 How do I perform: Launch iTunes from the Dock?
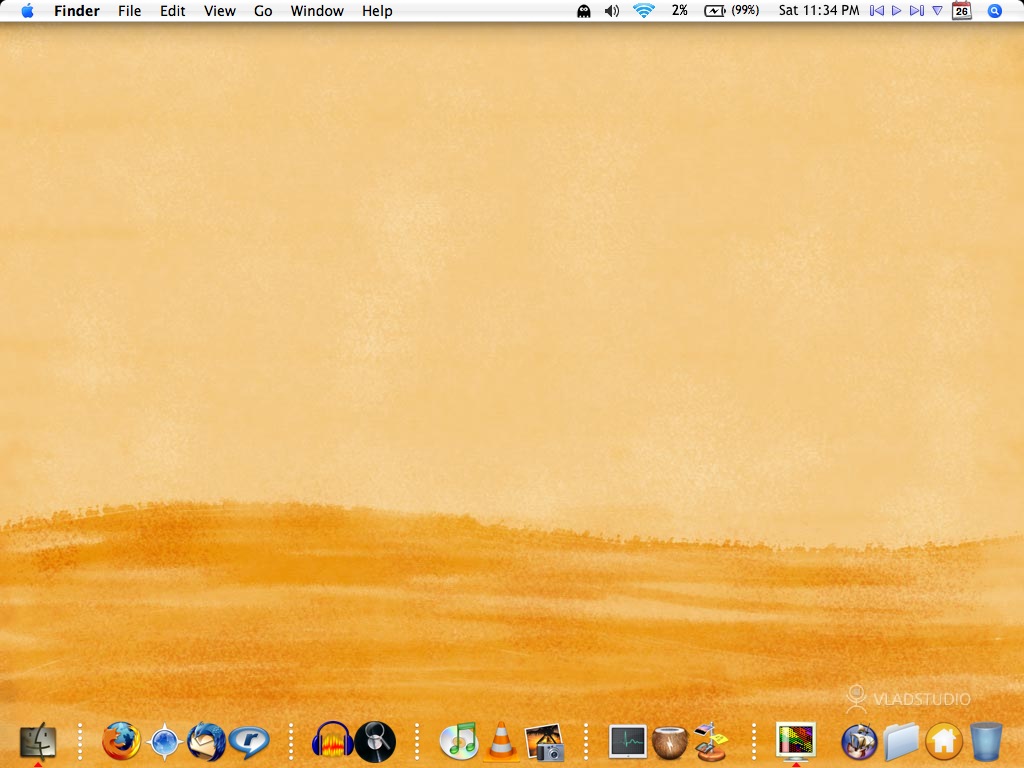(x=458, y=742)
